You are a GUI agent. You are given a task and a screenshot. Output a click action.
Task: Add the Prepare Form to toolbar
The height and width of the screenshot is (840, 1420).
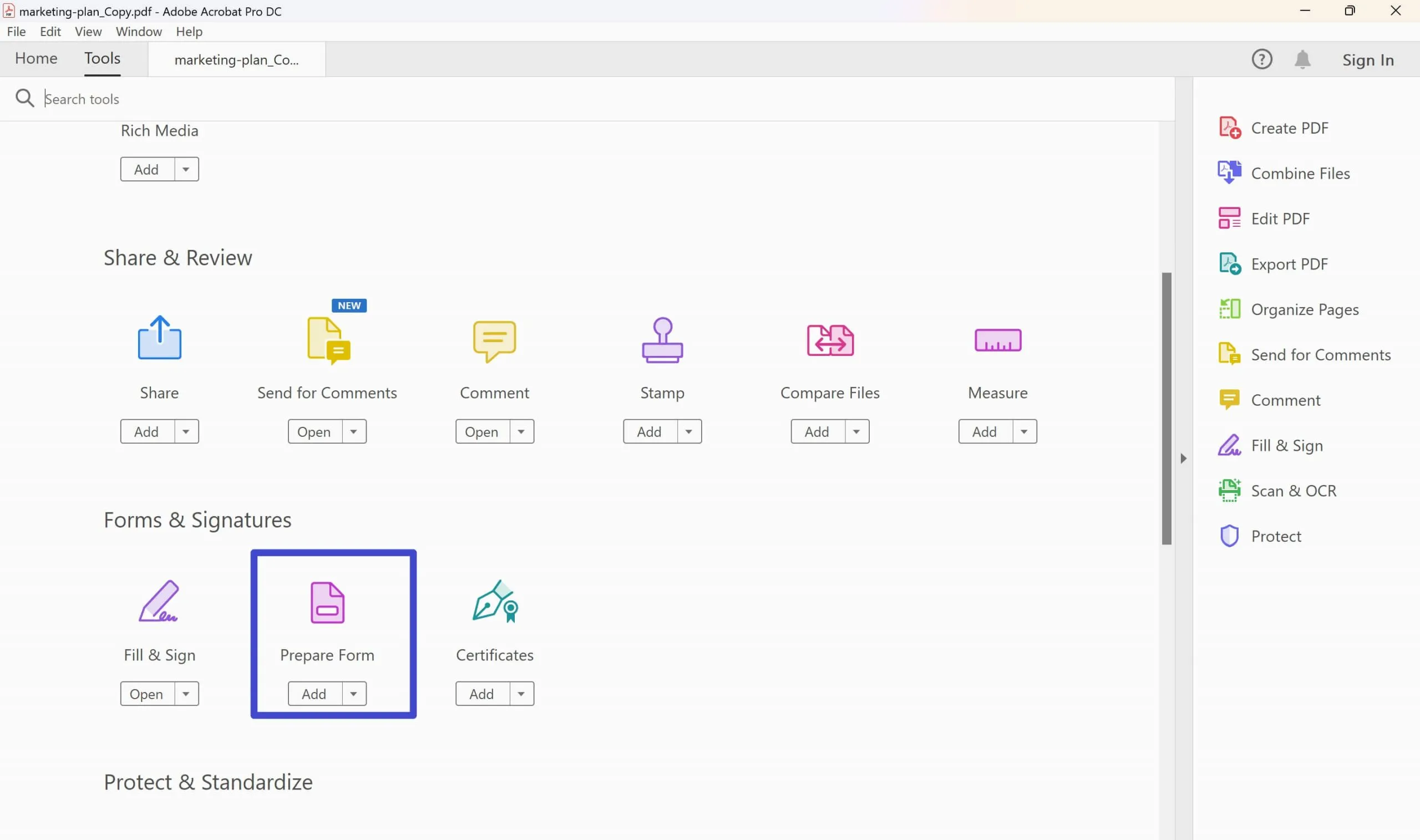(x=314, y=693)
